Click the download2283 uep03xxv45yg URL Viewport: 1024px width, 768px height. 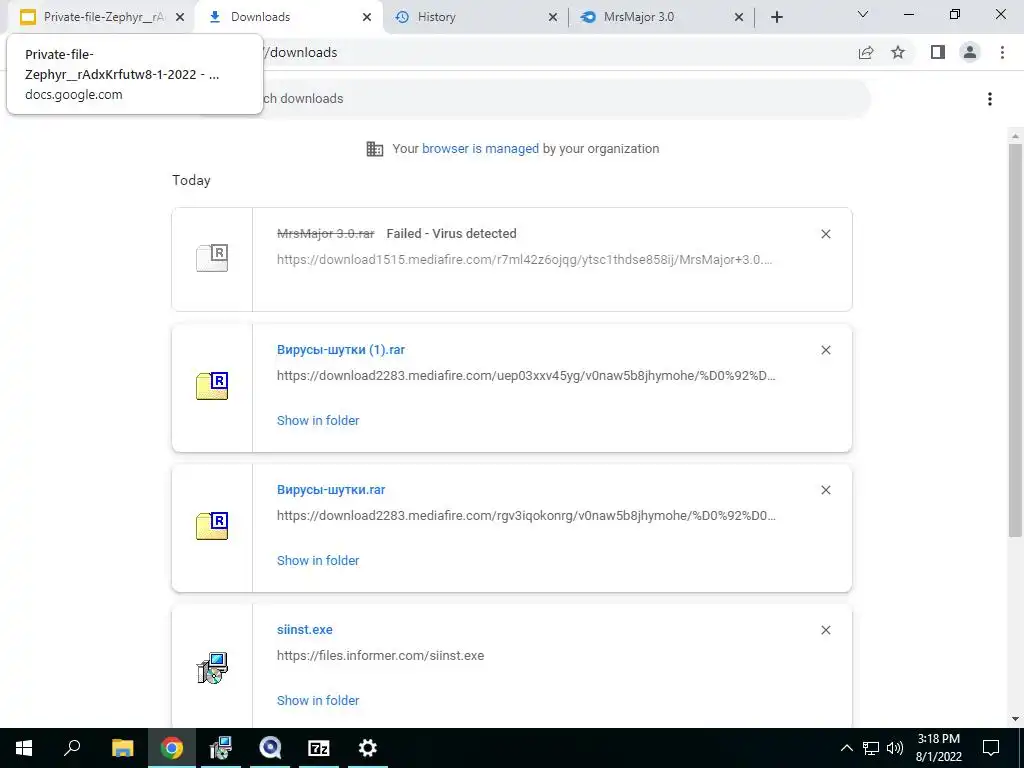(526, 376)
